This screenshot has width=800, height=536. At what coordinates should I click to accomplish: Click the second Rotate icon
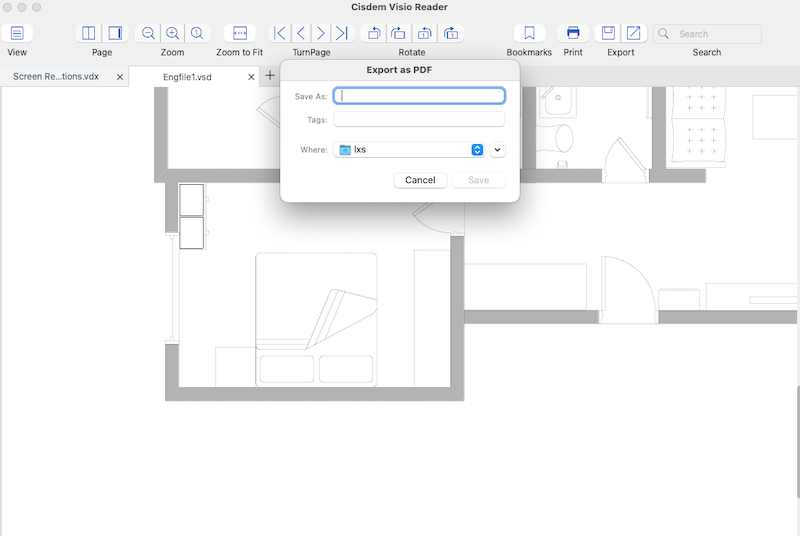click(x=398, y=34)
